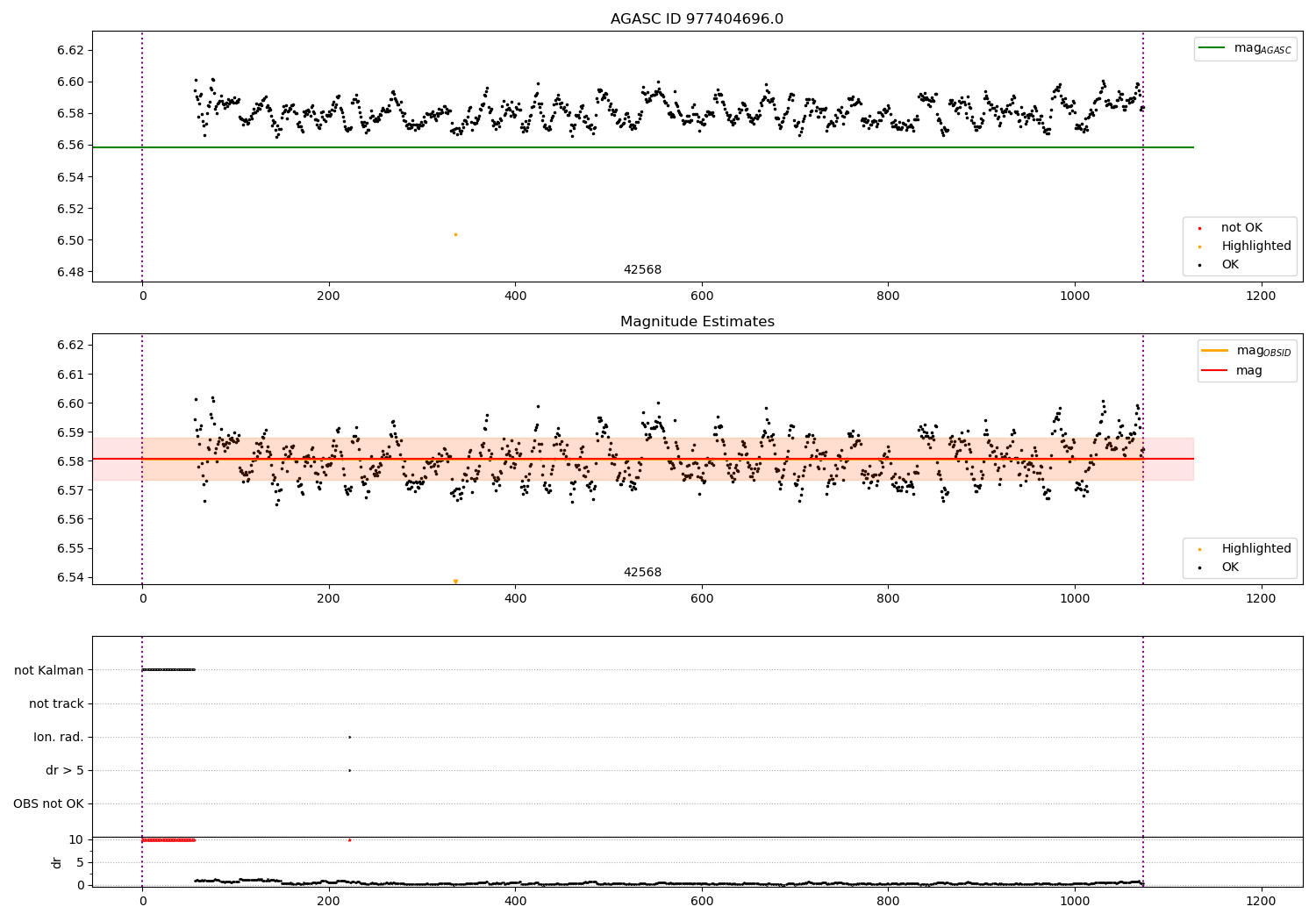Click the 'OBS not OK' axis label
This screenshot has width=1316, height=921.
[49, 804]
